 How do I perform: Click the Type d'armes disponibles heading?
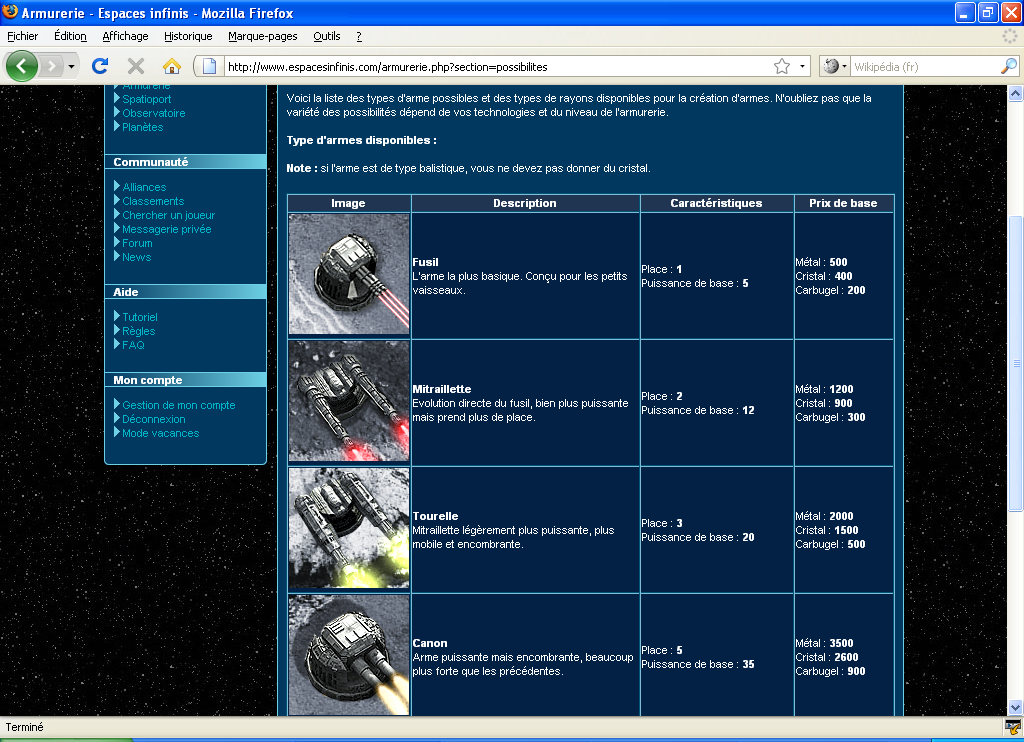coord(361,140)
